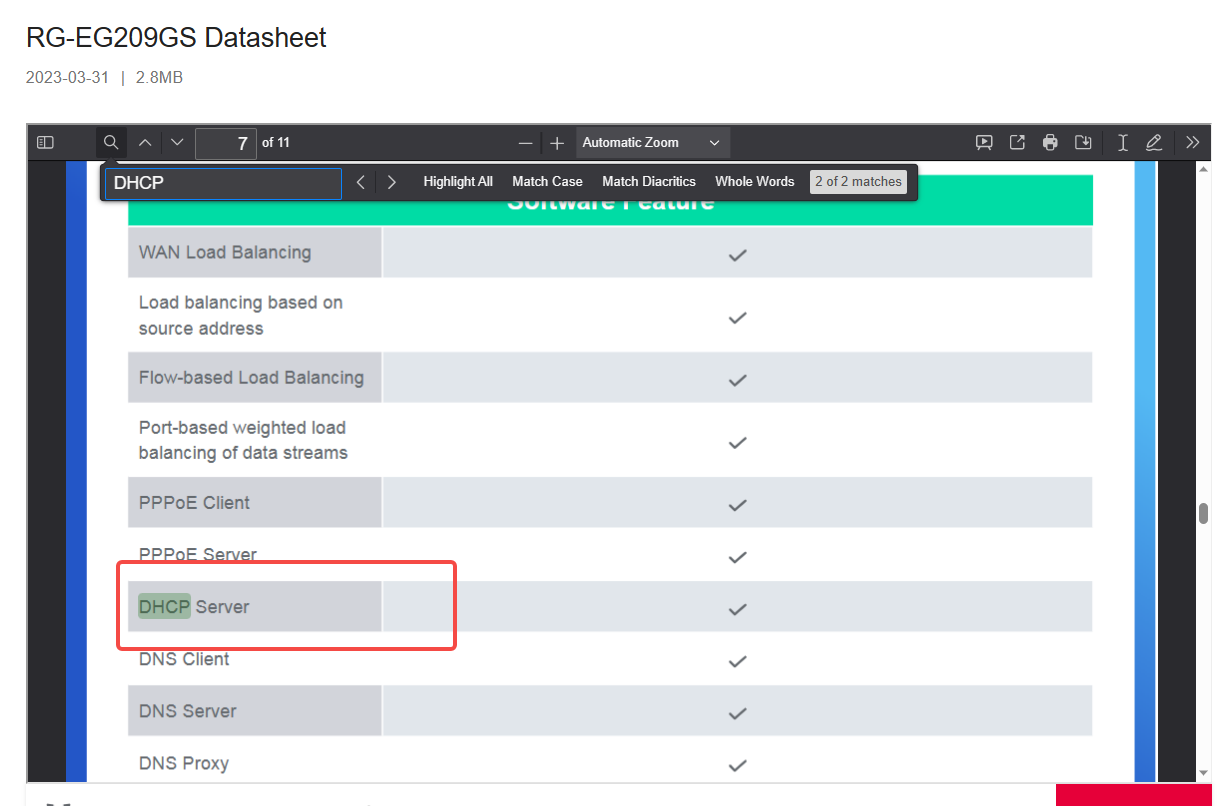Click the 'PPPoE Server' cell

click(255, 555)
